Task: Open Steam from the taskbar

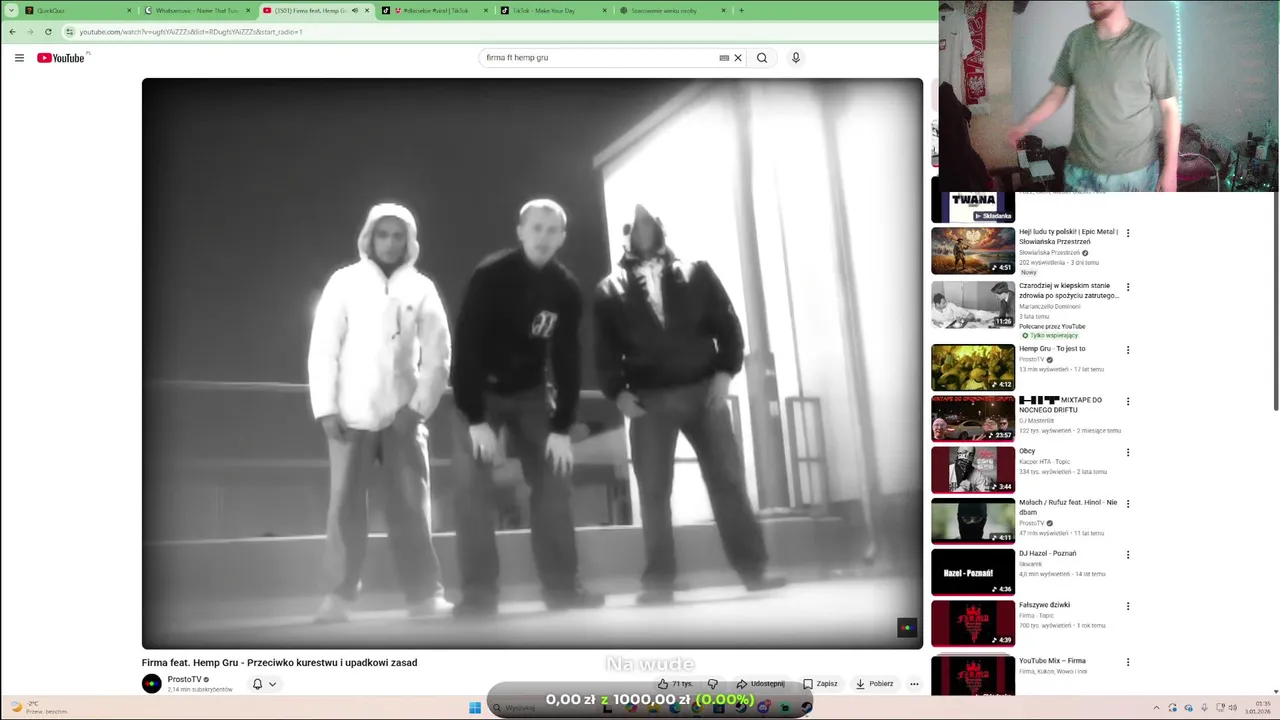Action: coord(806,708)
